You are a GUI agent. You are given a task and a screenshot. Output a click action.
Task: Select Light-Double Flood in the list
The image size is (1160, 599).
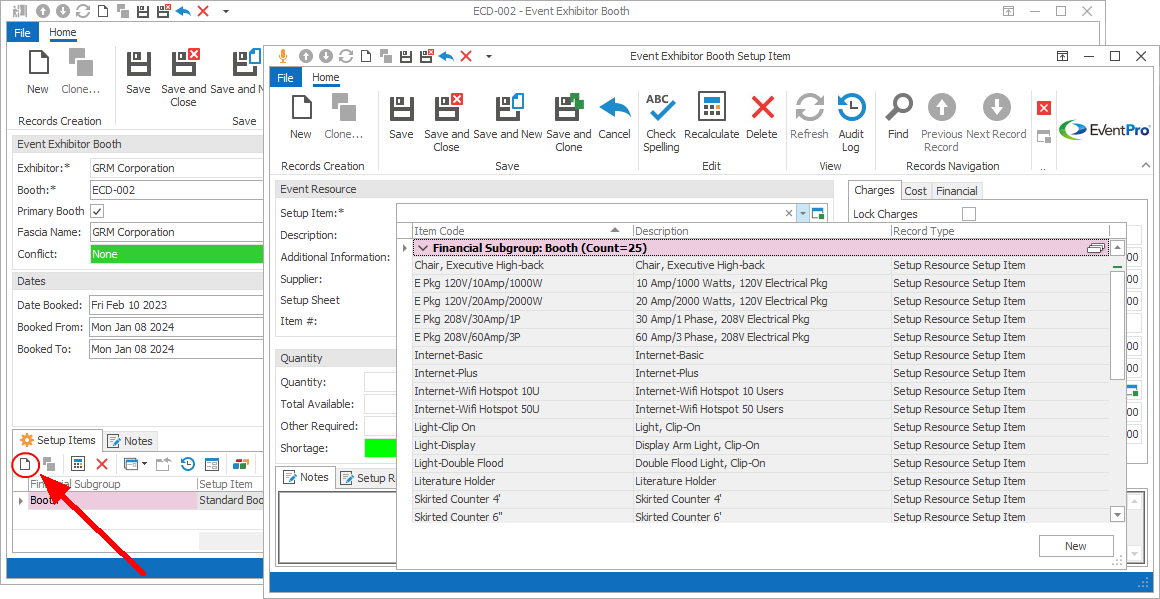tap(761, 463)
